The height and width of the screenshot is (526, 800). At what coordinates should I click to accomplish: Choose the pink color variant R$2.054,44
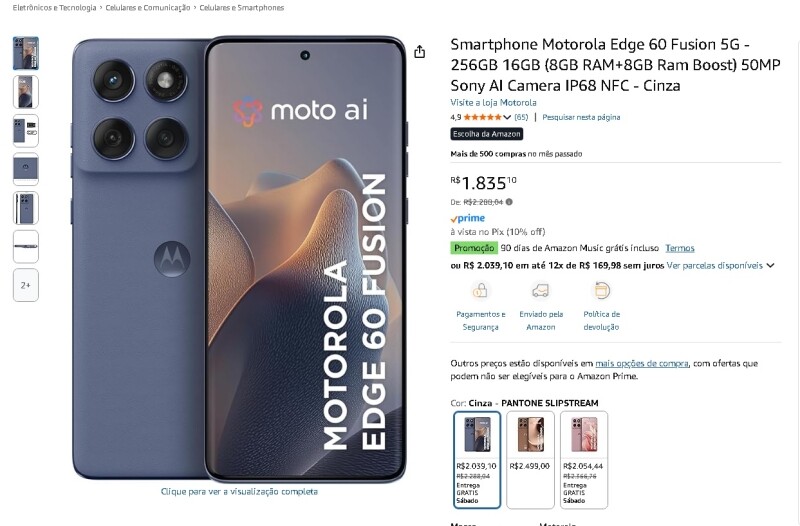pyautogui.click(x=584, y=460)
